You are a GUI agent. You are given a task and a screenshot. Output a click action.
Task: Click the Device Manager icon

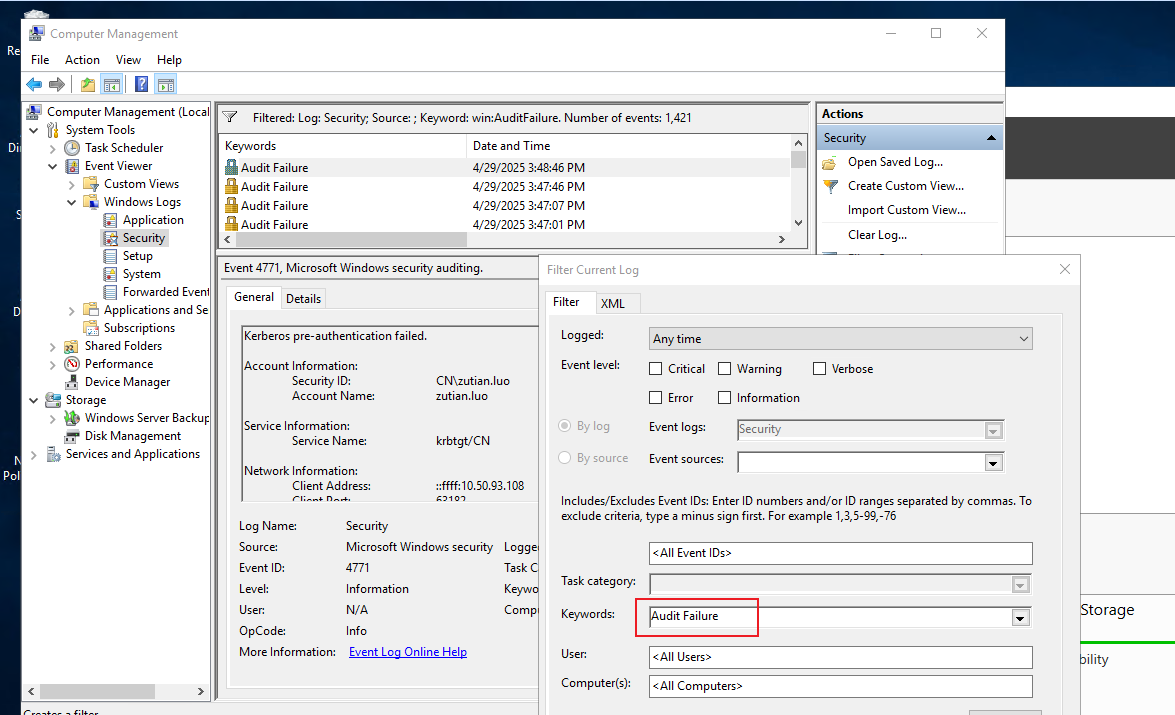click(72, 381)
